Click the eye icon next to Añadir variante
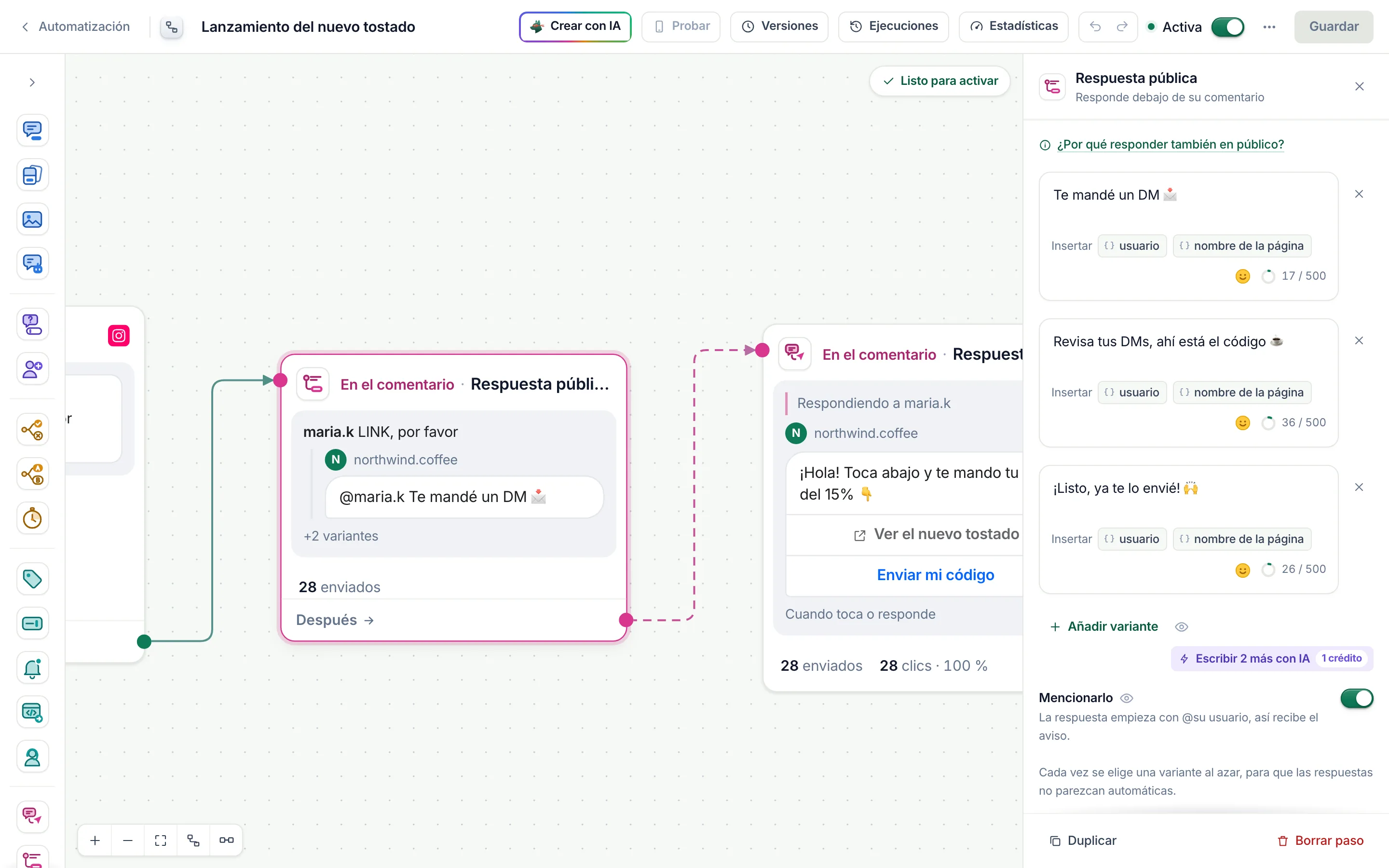1389x868 pixels. [x=1181, y=627]
